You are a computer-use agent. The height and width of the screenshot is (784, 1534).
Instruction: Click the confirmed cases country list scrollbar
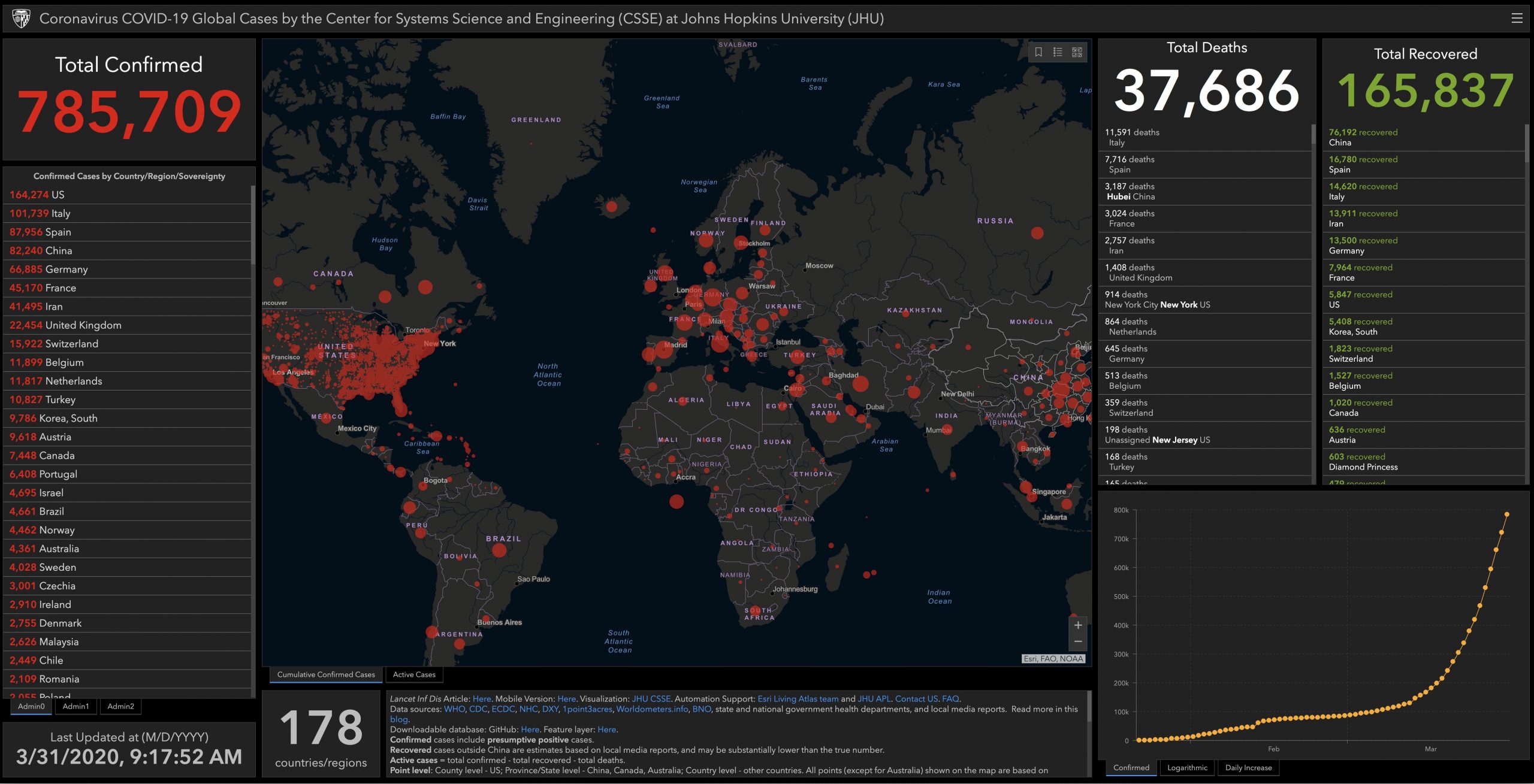tap(253, 225)
